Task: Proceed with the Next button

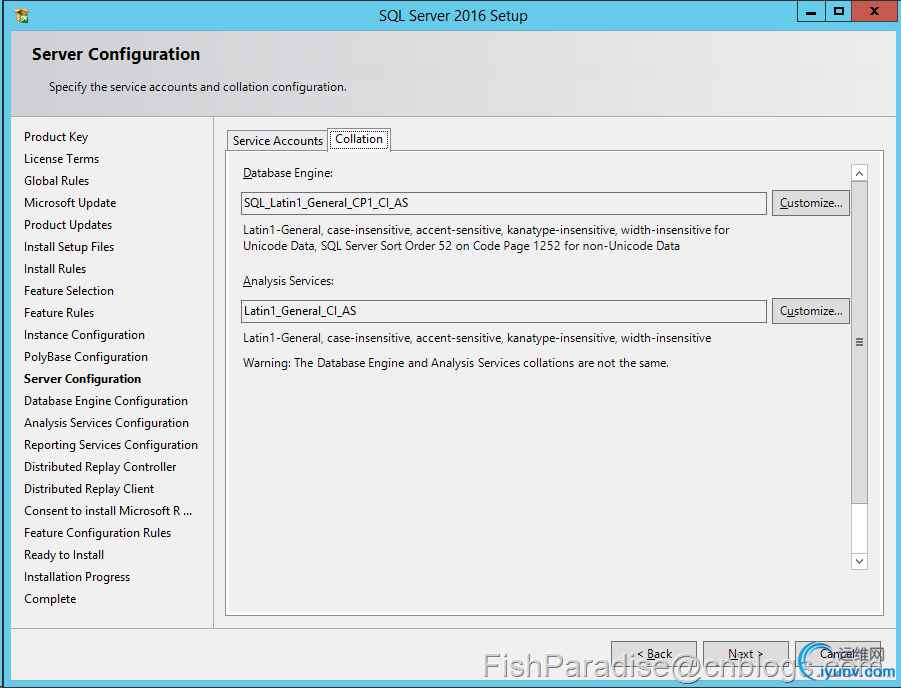Action: pos(746,654)
